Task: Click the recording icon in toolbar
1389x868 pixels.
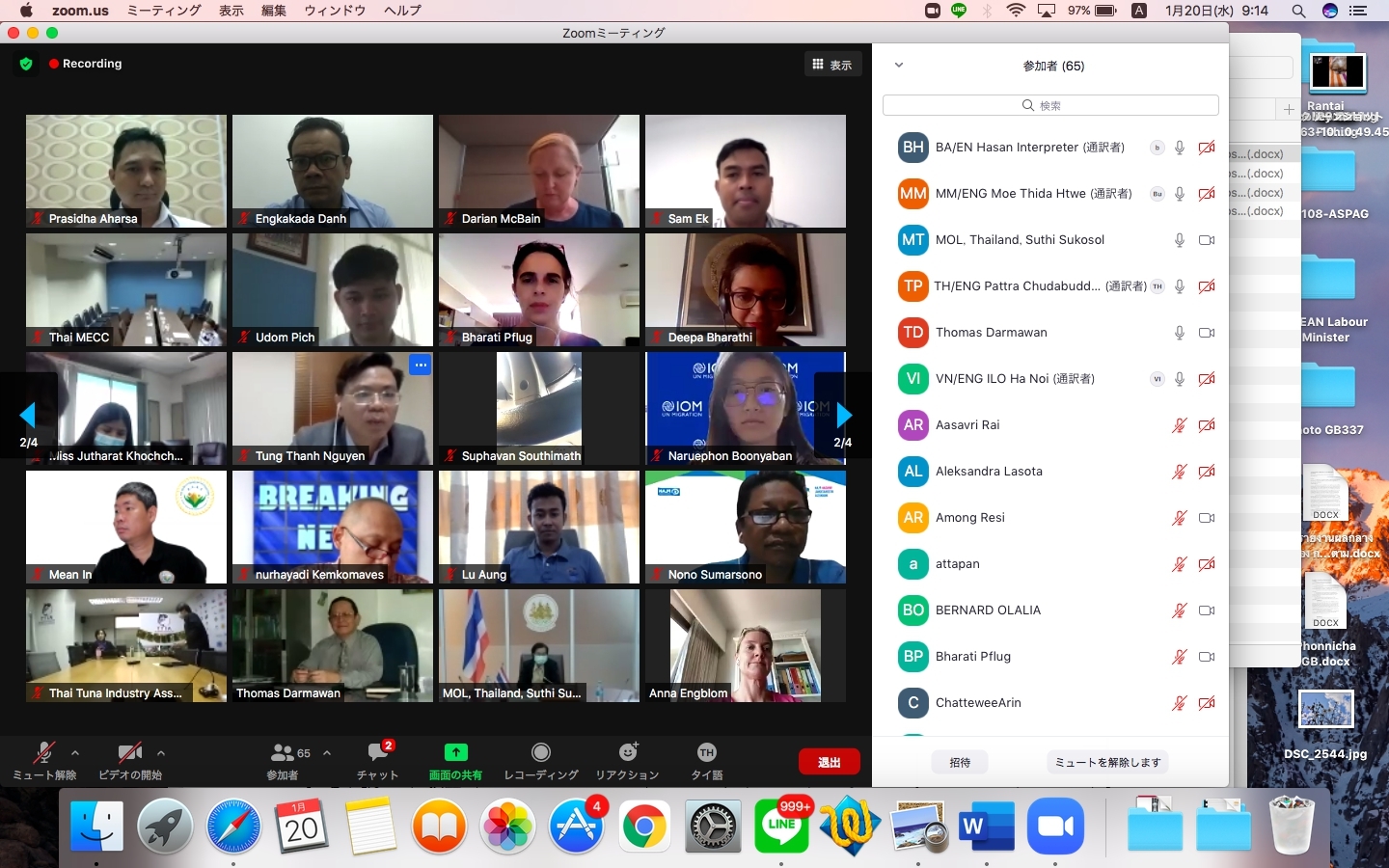Action: click(541, 753)
